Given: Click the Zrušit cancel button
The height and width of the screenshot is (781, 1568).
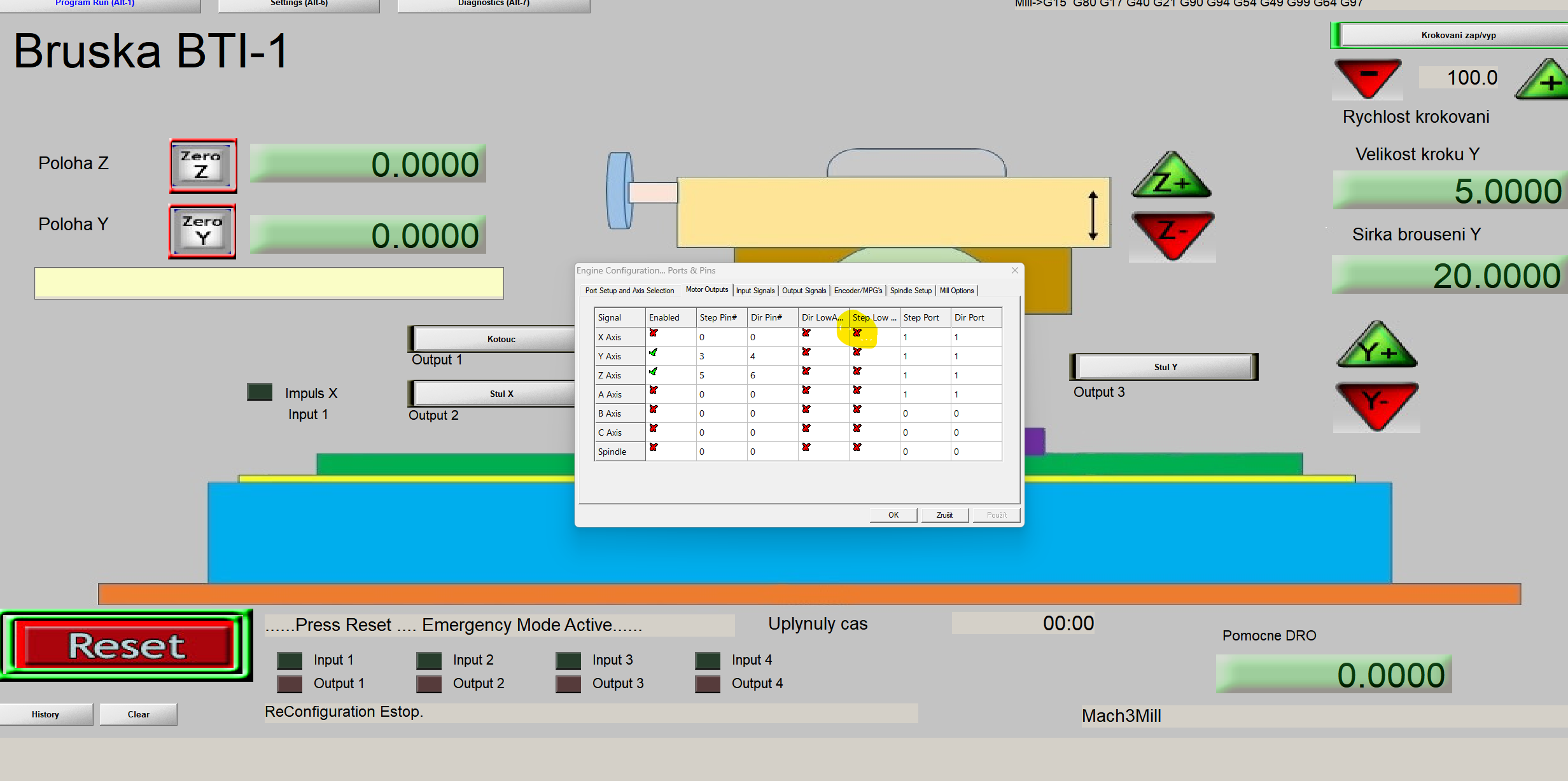Looking at the screenshot, I should tap(944, 515).
